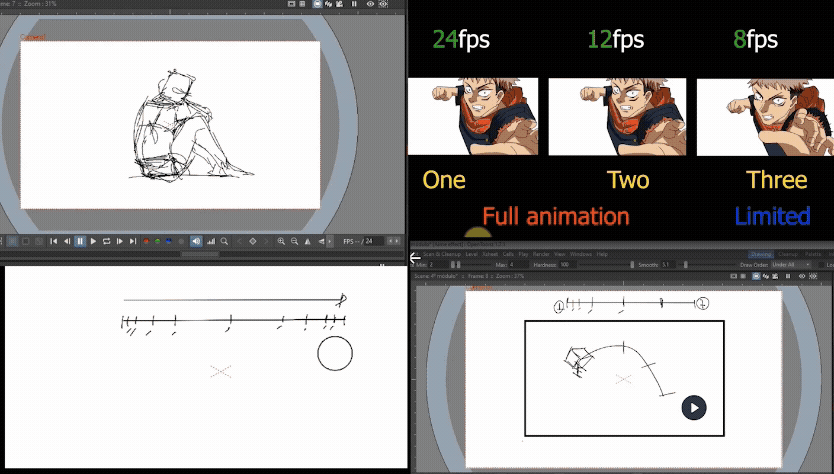This screenshot has width=834, height=474.
Task: Click the Smooth slider handle
Action: (686, 265)
